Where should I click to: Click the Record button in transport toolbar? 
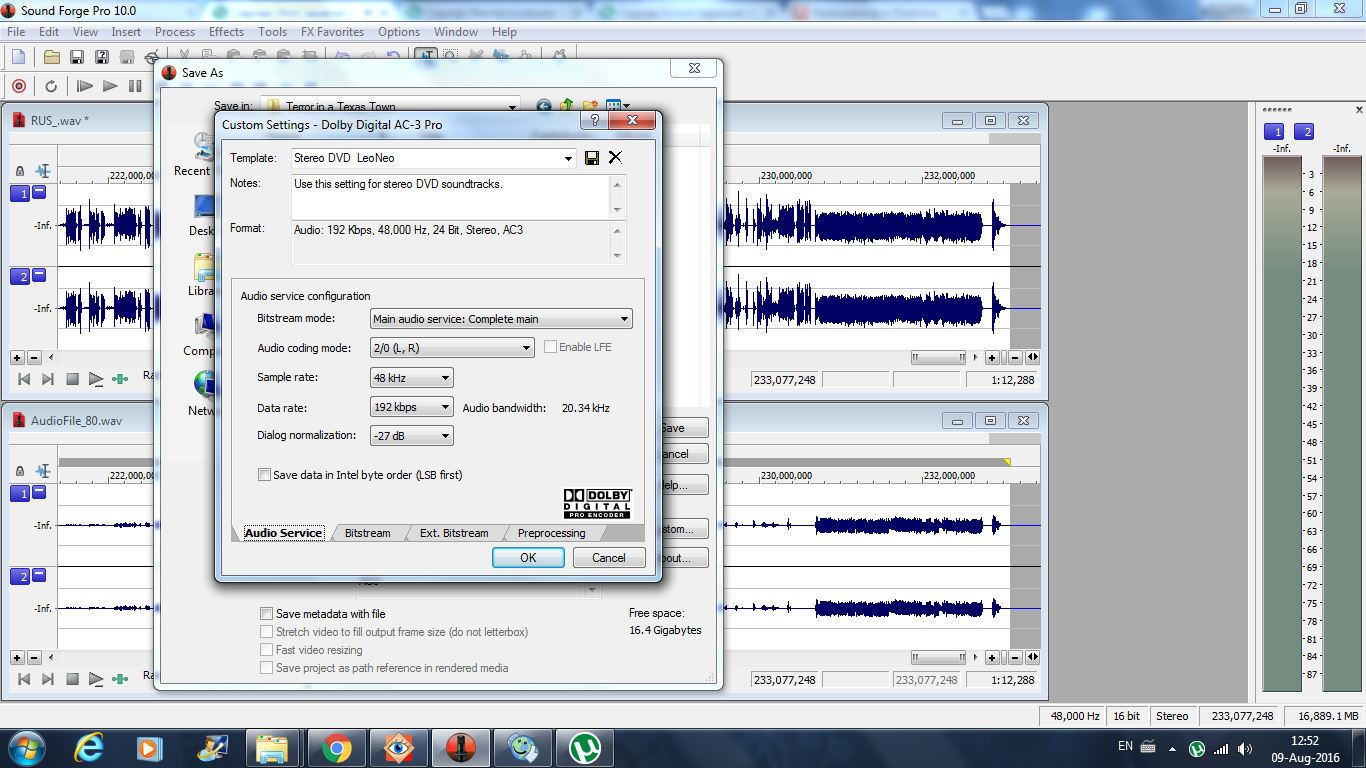[18, 86]
